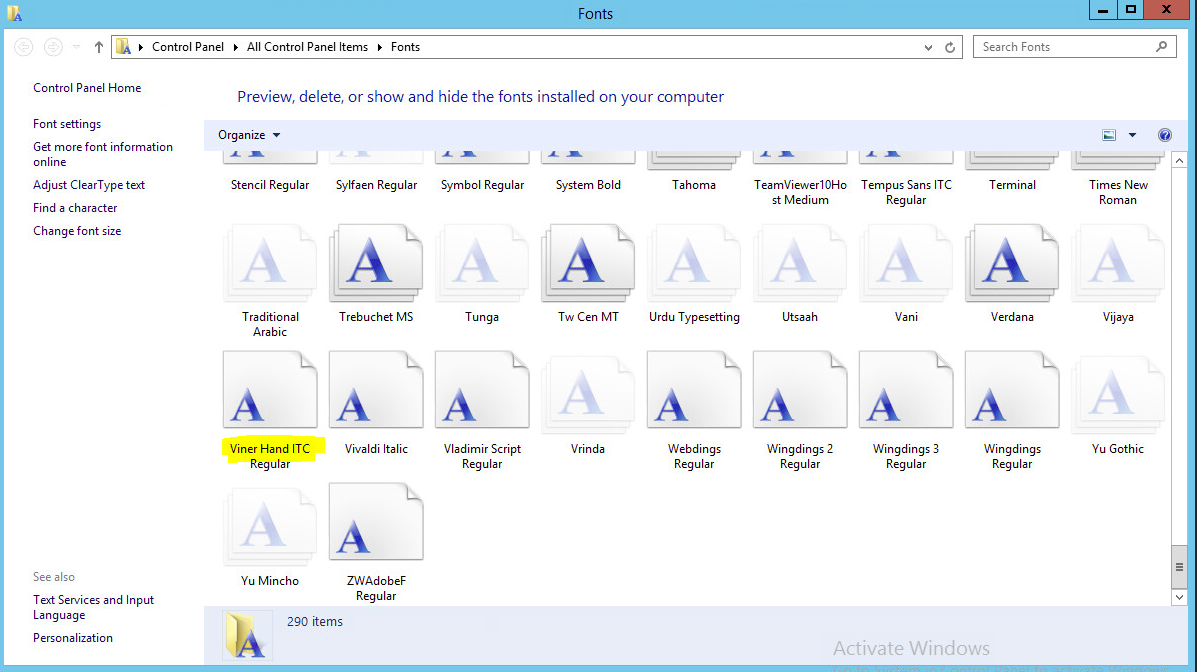Viewport: 1197px width, 672px height.
Task: Click All Control Panel Items breadcrumb
Action: pyautogui.click(x=307, y=47)
